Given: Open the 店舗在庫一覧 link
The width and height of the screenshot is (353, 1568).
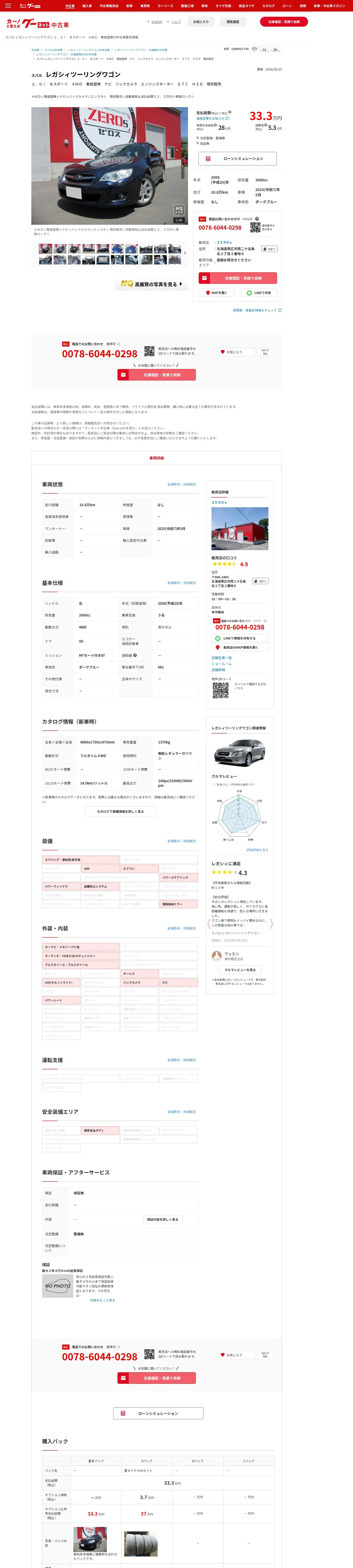Looking at the screenshot, I should pyautogui.click(x=221, y=658).
